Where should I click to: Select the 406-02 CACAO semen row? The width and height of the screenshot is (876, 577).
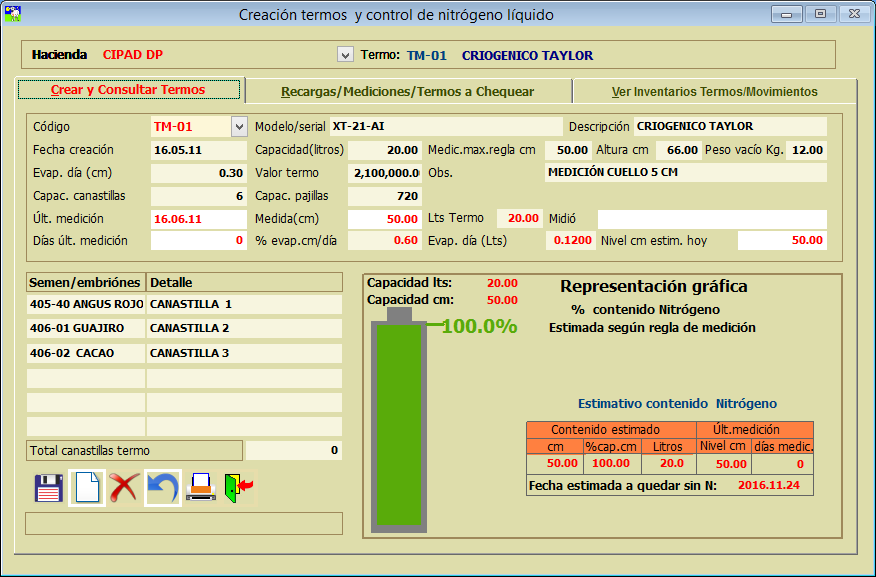click(x=86, y=353)
